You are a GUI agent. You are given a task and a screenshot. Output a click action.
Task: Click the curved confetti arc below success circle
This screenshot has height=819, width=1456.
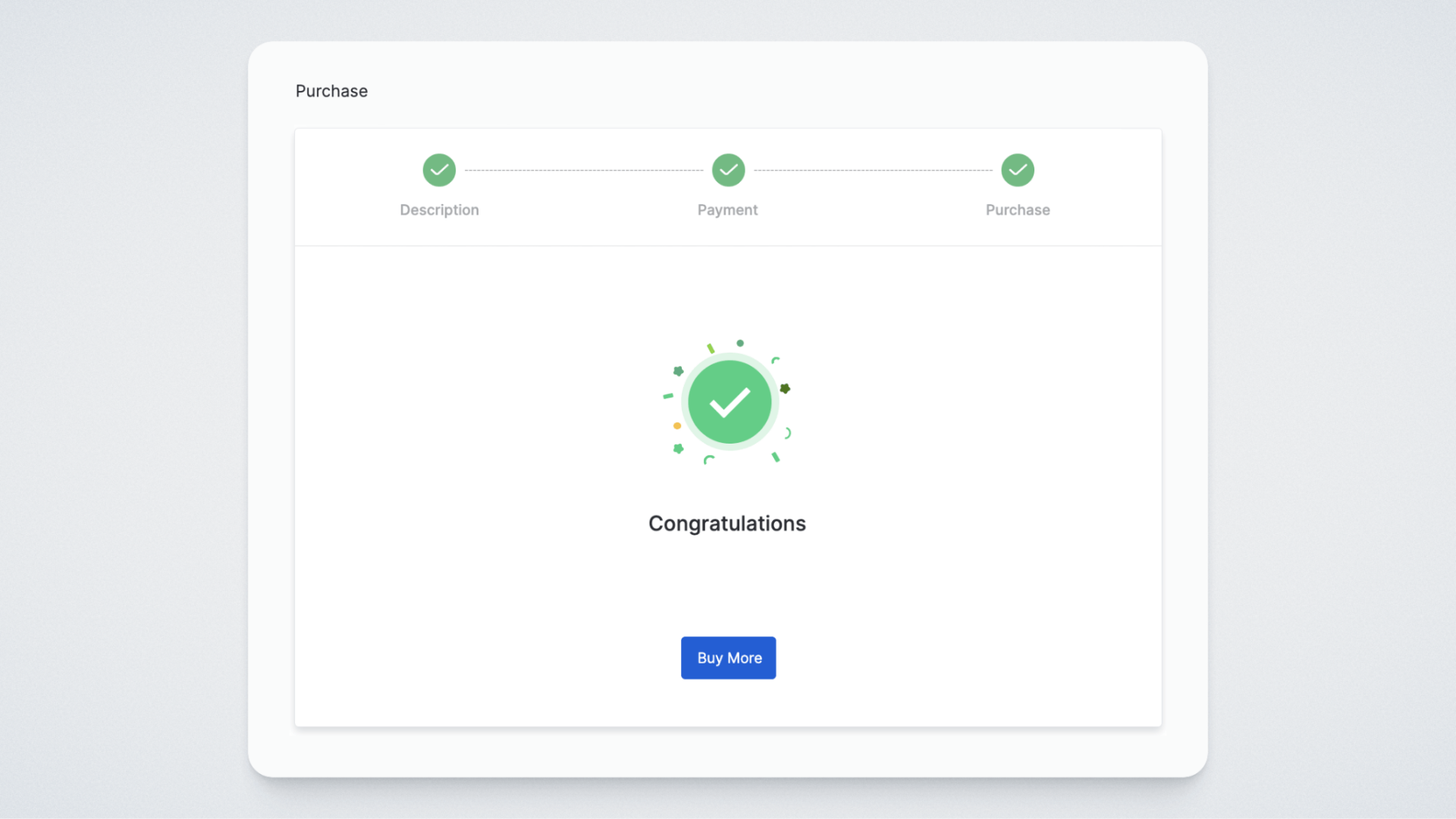[x=708, y=460]
